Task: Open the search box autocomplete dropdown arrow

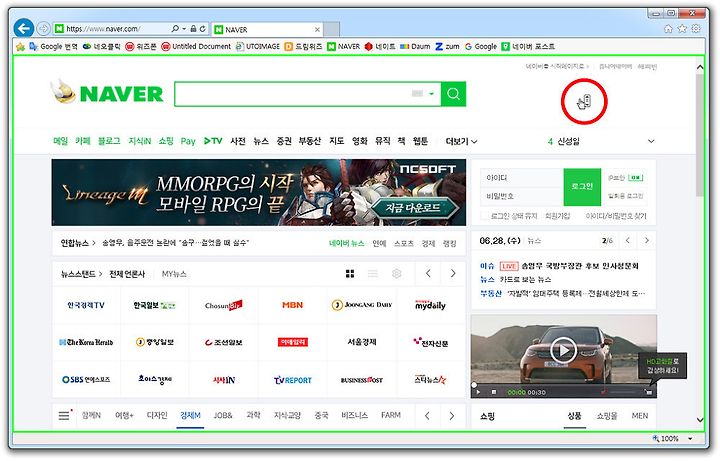Action: [431, 94]
